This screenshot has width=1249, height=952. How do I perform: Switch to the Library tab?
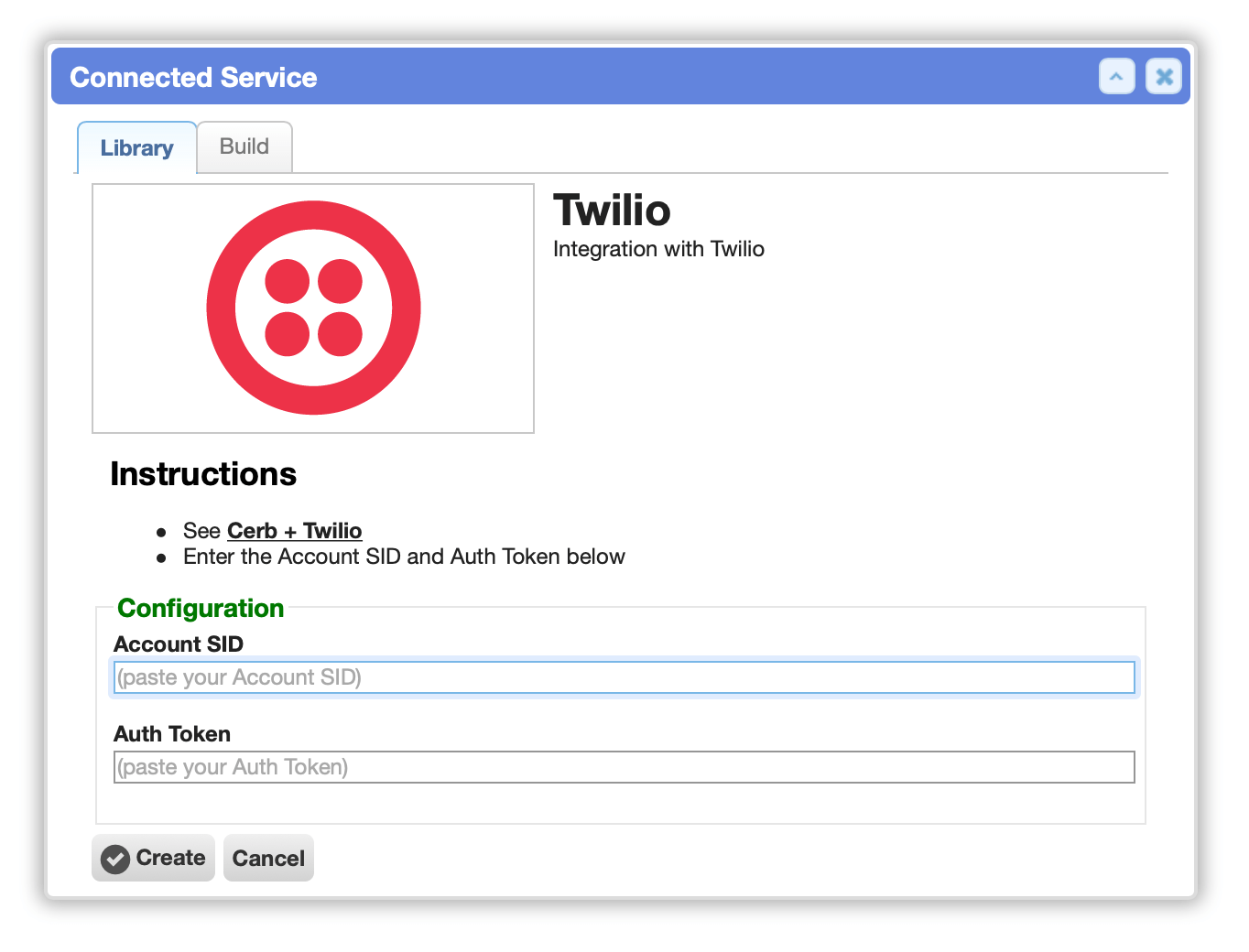(x=136, y=147)
